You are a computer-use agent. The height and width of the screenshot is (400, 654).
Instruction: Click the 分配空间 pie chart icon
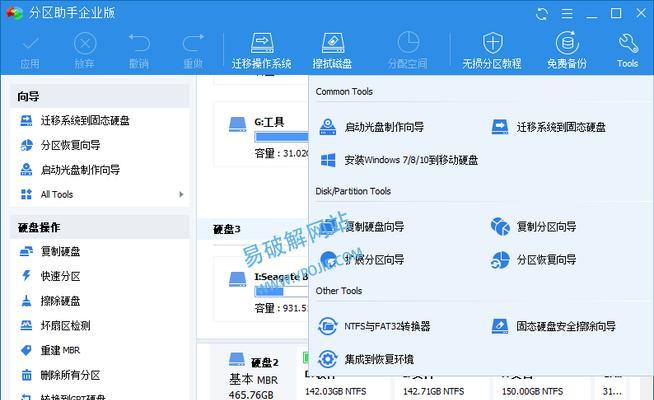click(x=408, y=43)
